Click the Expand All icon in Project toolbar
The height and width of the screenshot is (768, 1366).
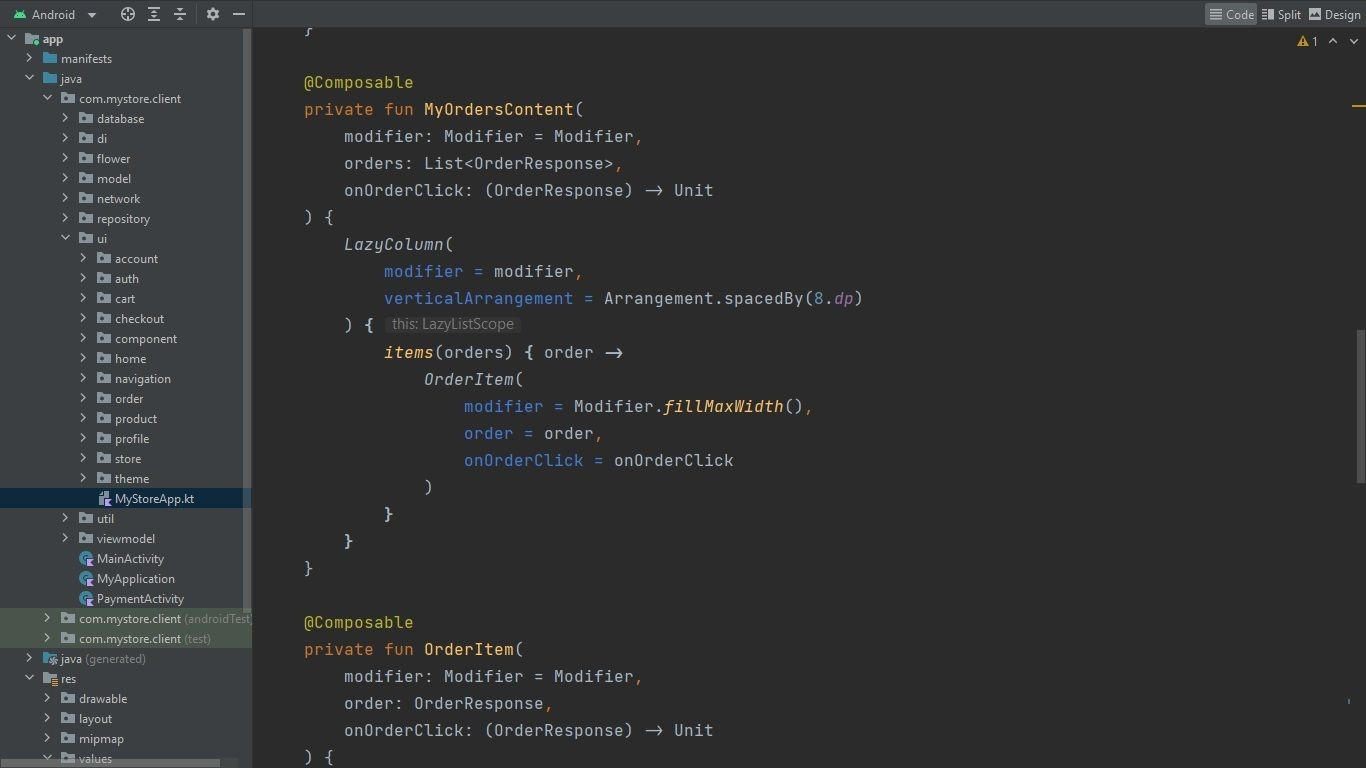(153, 14)
